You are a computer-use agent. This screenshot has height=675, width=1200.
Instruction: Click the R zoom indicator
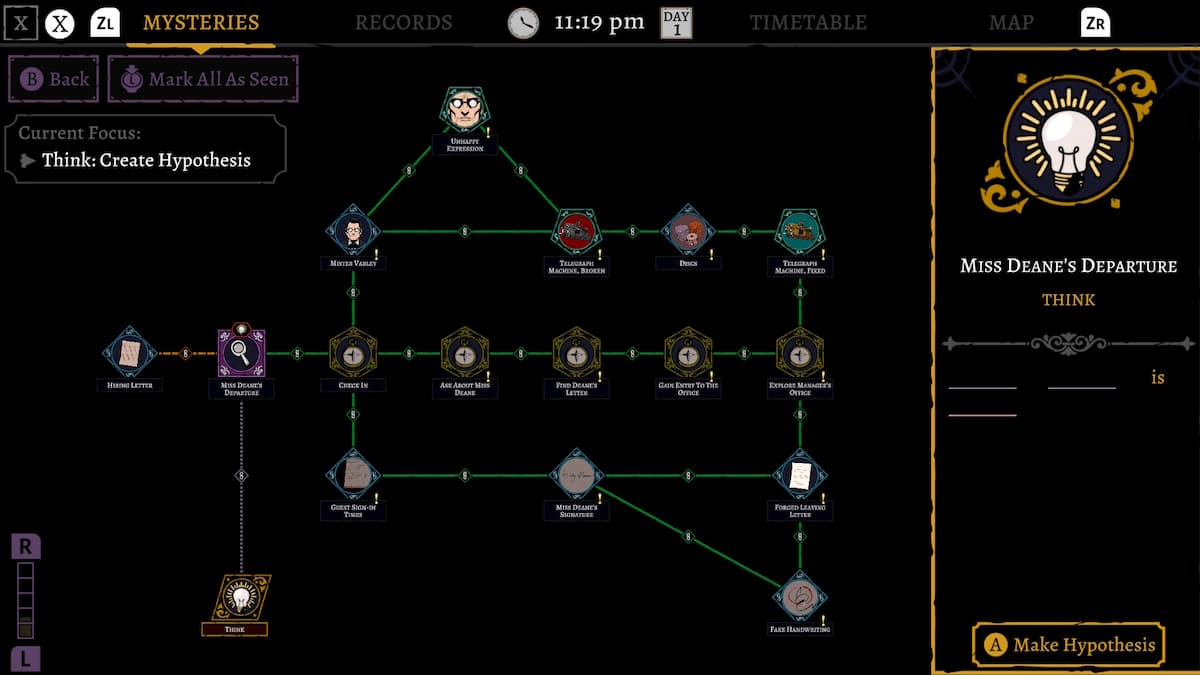click(25, 547)
